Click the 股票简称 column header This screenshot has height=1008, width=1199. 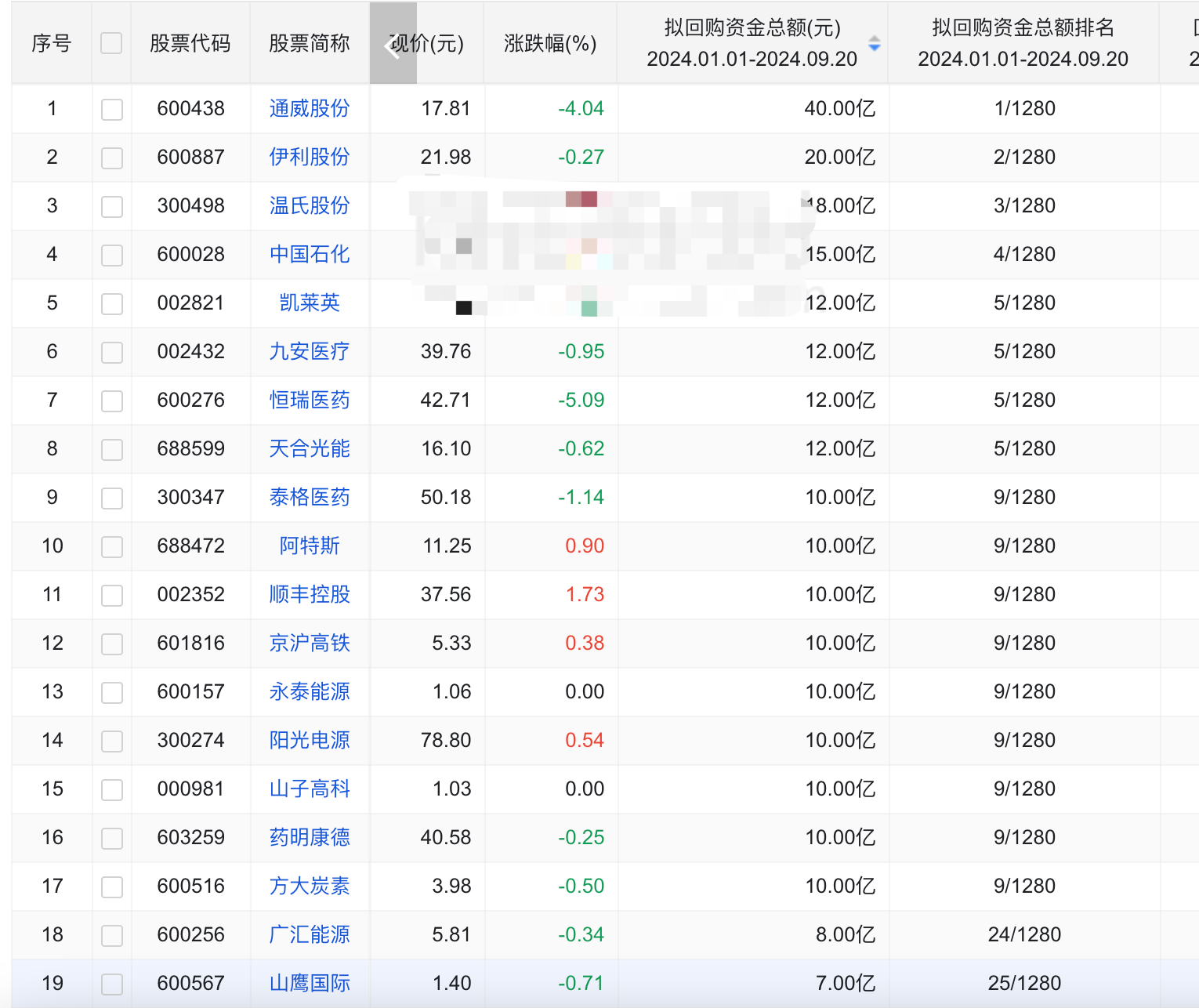click(x=310, y=44)
